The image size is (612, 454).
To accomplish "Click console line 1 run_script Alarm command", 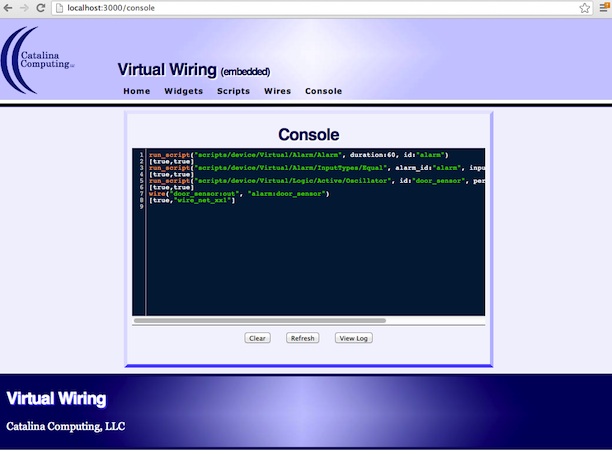I will point(299,155).
